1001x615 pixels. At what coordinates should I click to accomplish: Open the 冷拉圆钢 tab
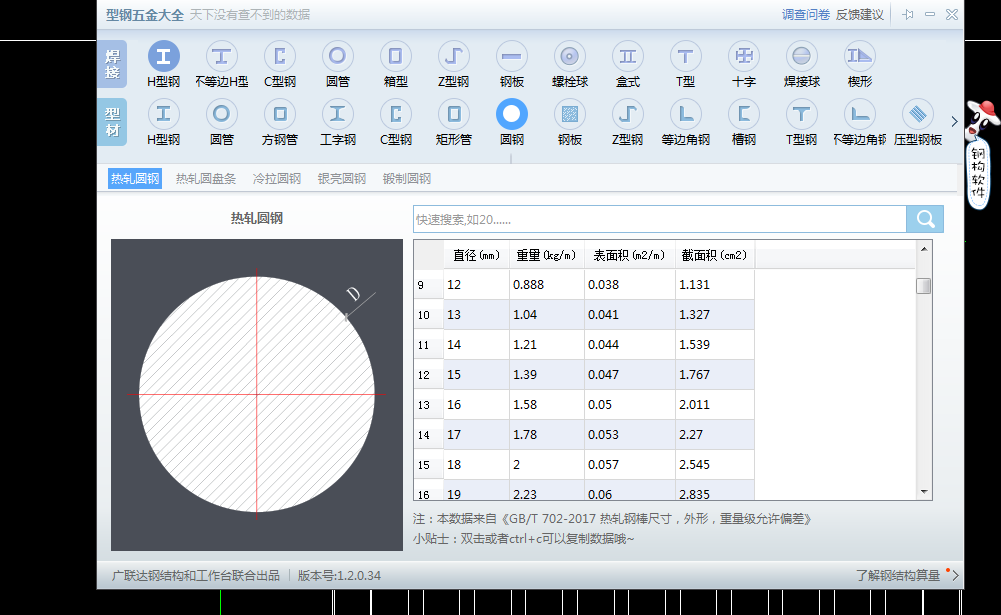coord(277,179)
